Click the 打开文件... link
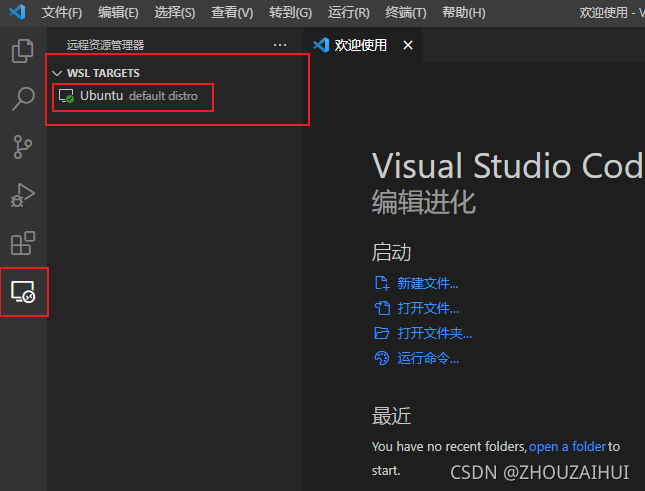The height and width of the screenshot is (491, 645). pyautogui.click(x=428, y=308)
